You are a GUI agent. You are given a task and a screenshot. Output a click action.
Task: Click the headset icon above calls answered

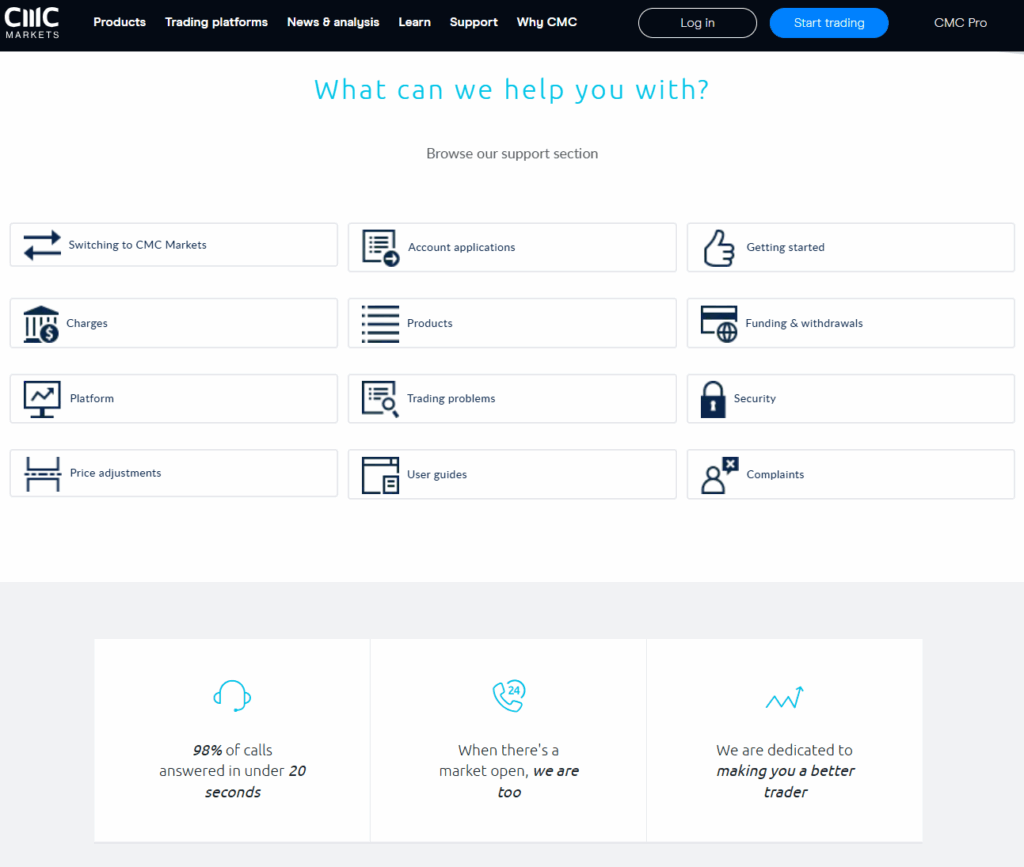(232, 695)
